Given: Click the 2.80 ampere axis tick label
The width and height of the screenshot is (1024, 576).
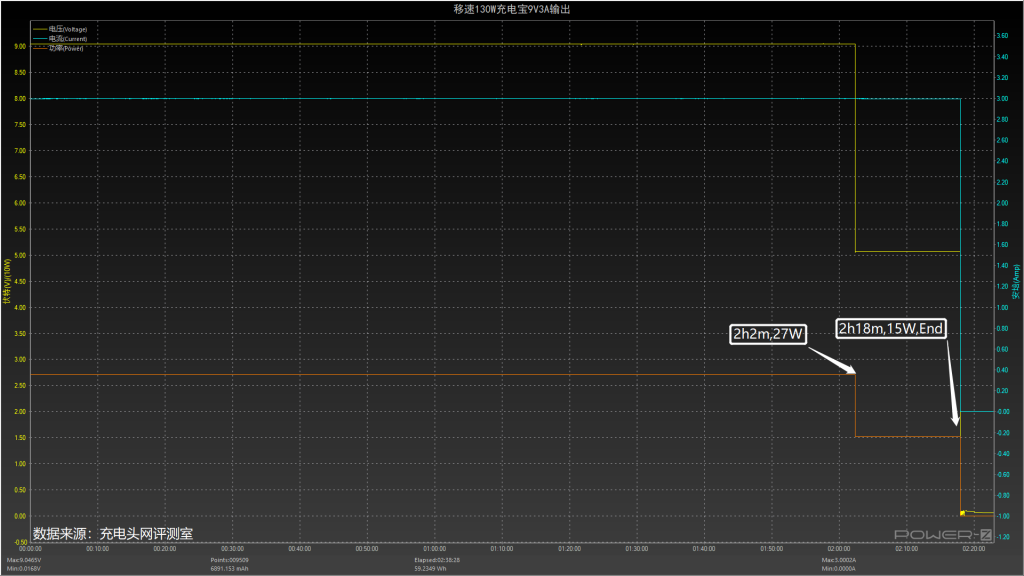Looking at the screenshot, I should click(x=1002, y=120).
